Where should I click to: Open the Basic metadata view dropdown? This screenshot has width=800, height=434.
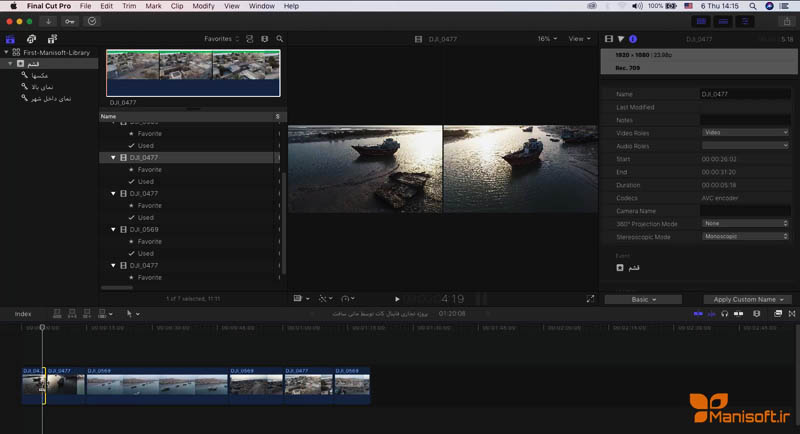point(643,299)
